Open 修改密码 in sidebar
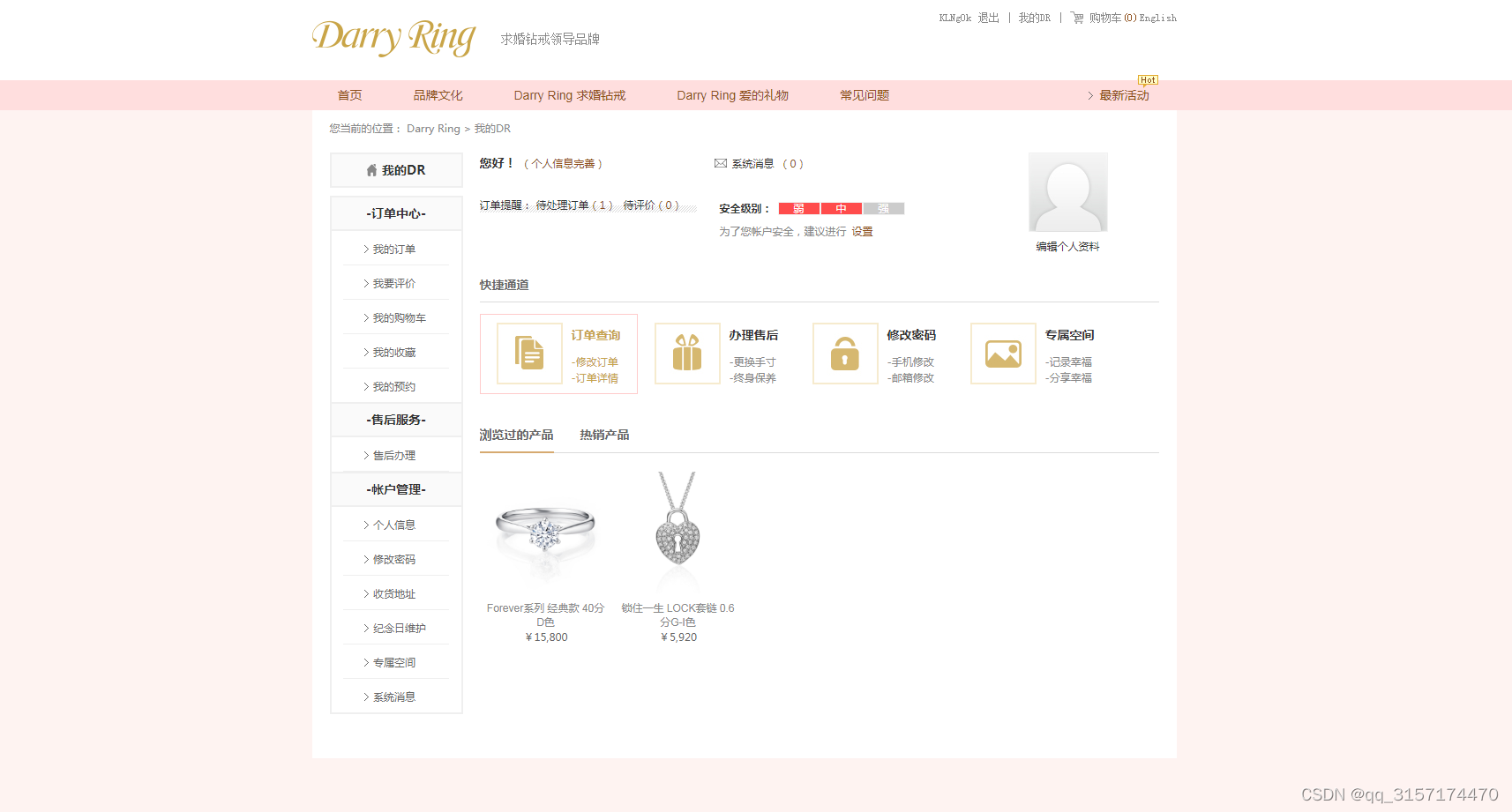This screenshot has height=812, width=1512. [x=393, y=560]
